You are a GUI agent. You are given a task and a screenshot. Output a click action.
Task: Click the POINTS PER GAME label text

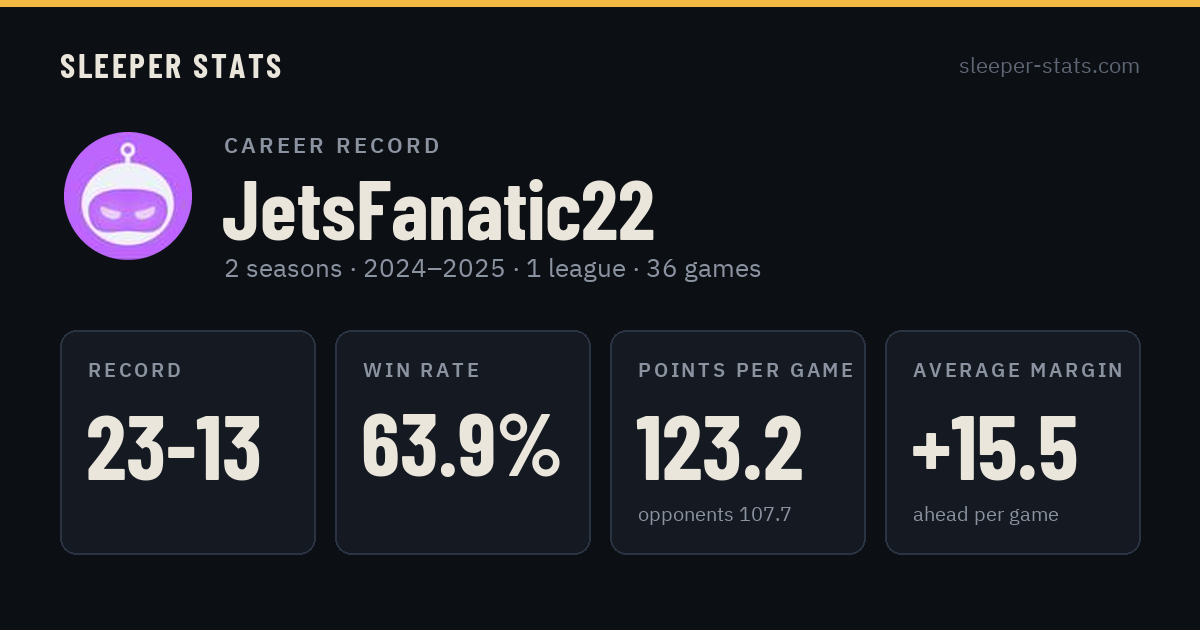[x=746, y=371]
